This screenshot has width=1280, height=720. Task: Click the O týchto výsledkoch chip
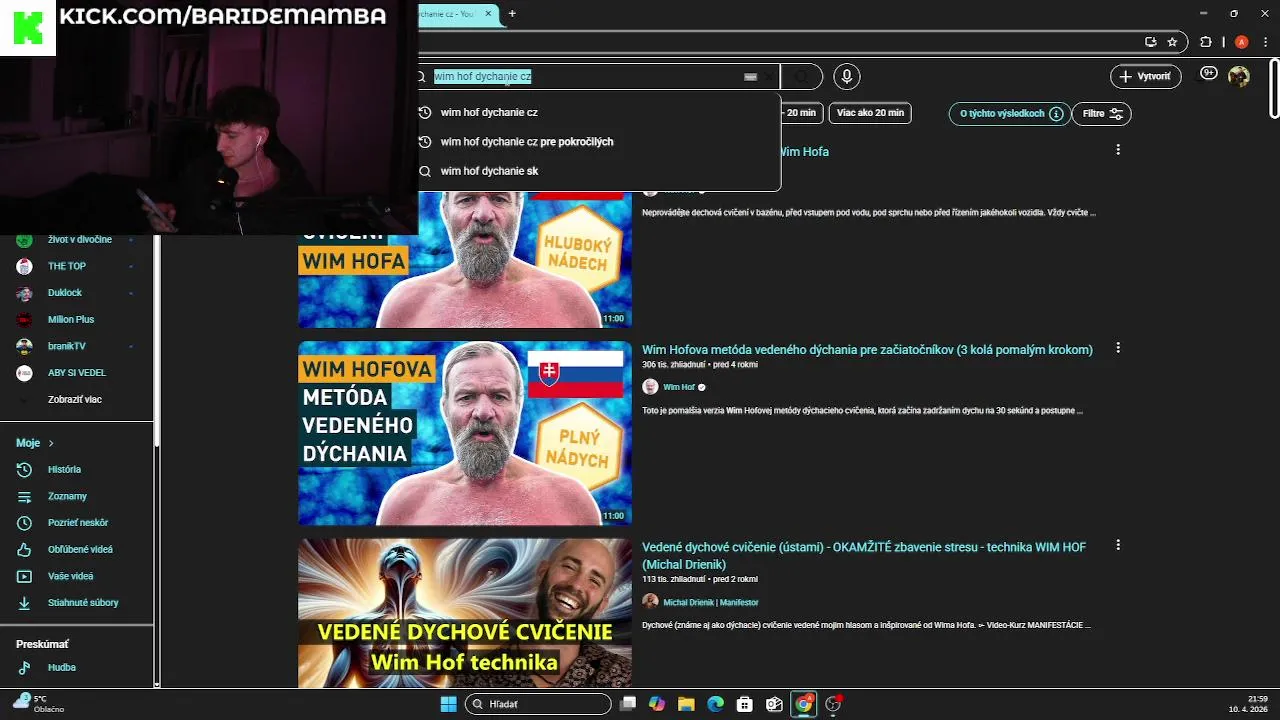(1010, 113)
